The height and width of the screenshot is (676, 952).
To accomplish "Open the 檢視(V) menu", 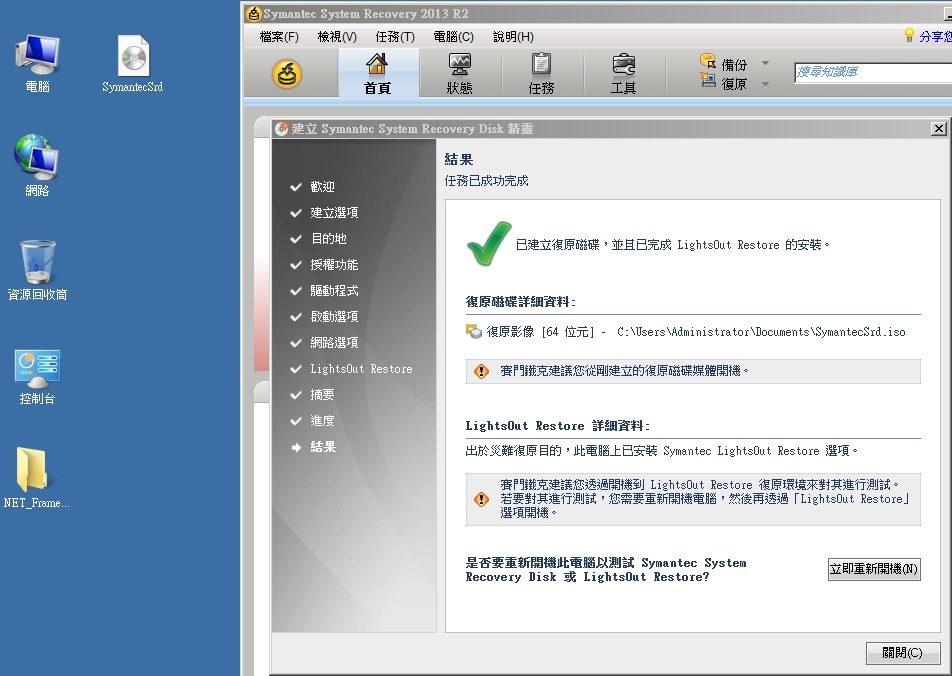I will pos(337,37).
